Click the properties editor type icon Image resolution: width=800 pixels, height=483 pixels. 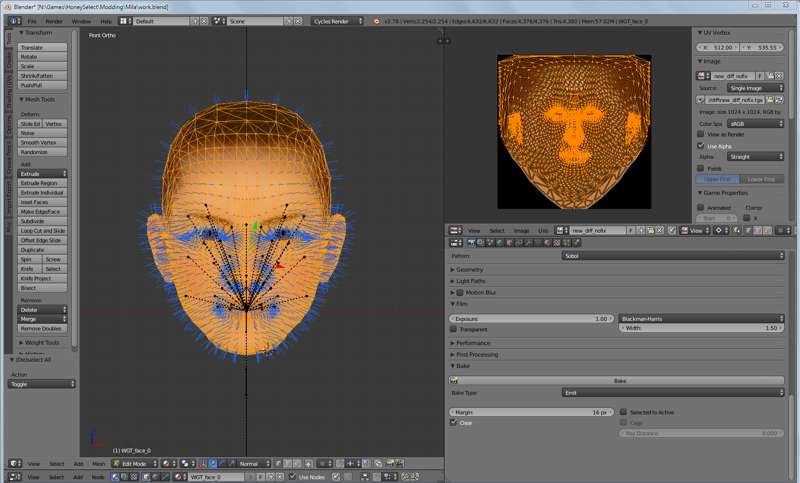[456, 243]
